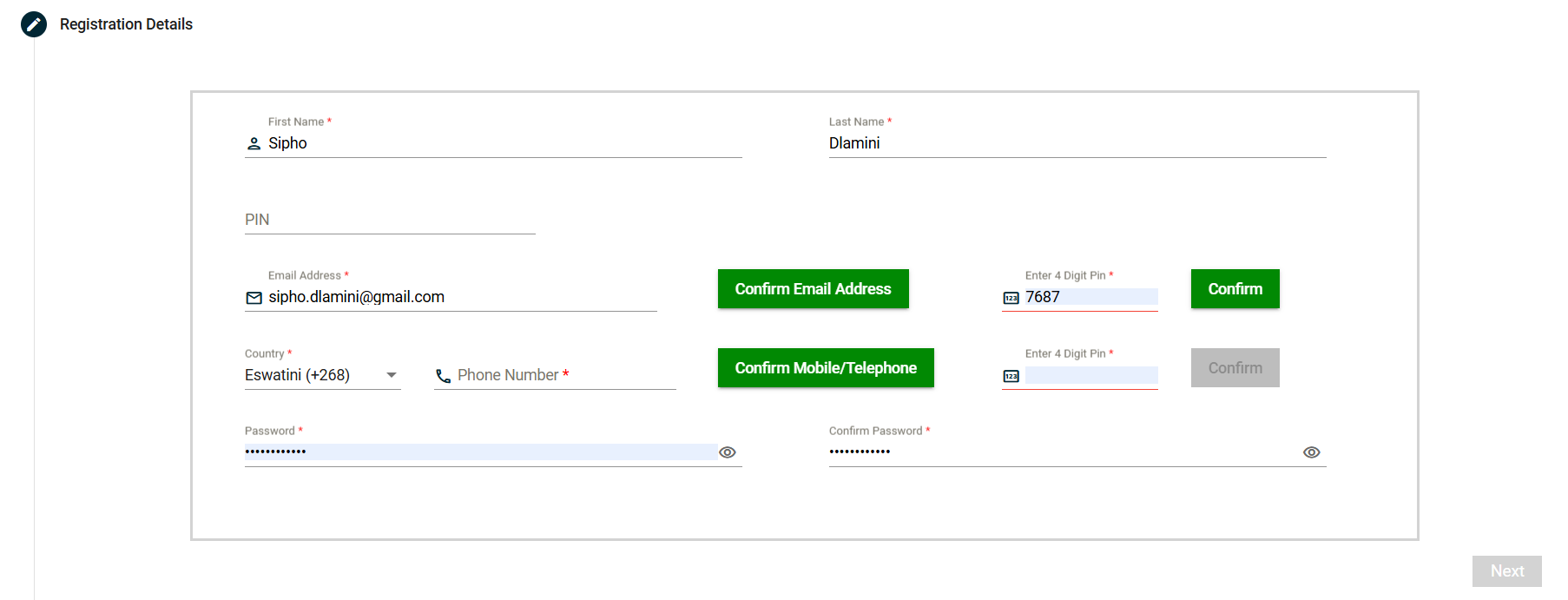The image size is (1568, 600).
Task: Focus the First Name field with Sipho
Action: [504, 143]
